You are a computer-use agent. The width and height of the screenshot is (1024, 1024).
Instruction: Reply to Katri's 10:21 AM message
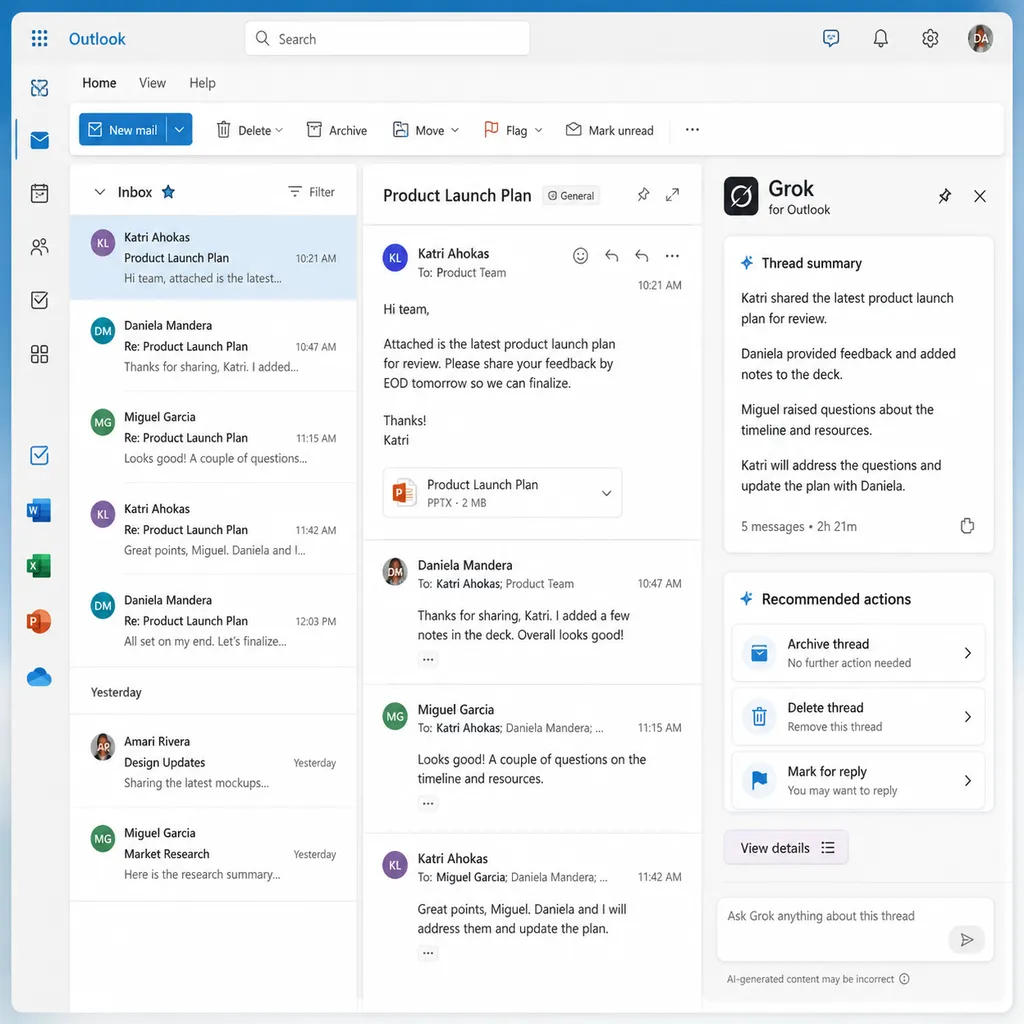611,256
